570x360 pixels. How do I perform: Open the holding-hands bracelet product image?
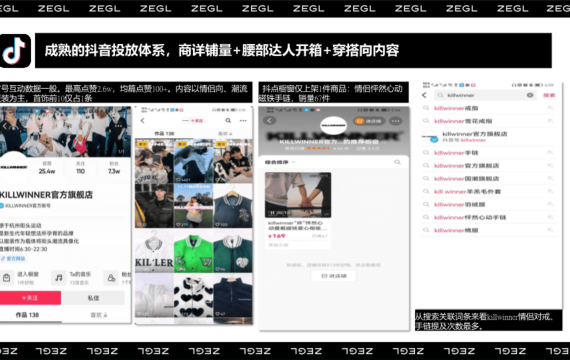coord(298,195)
